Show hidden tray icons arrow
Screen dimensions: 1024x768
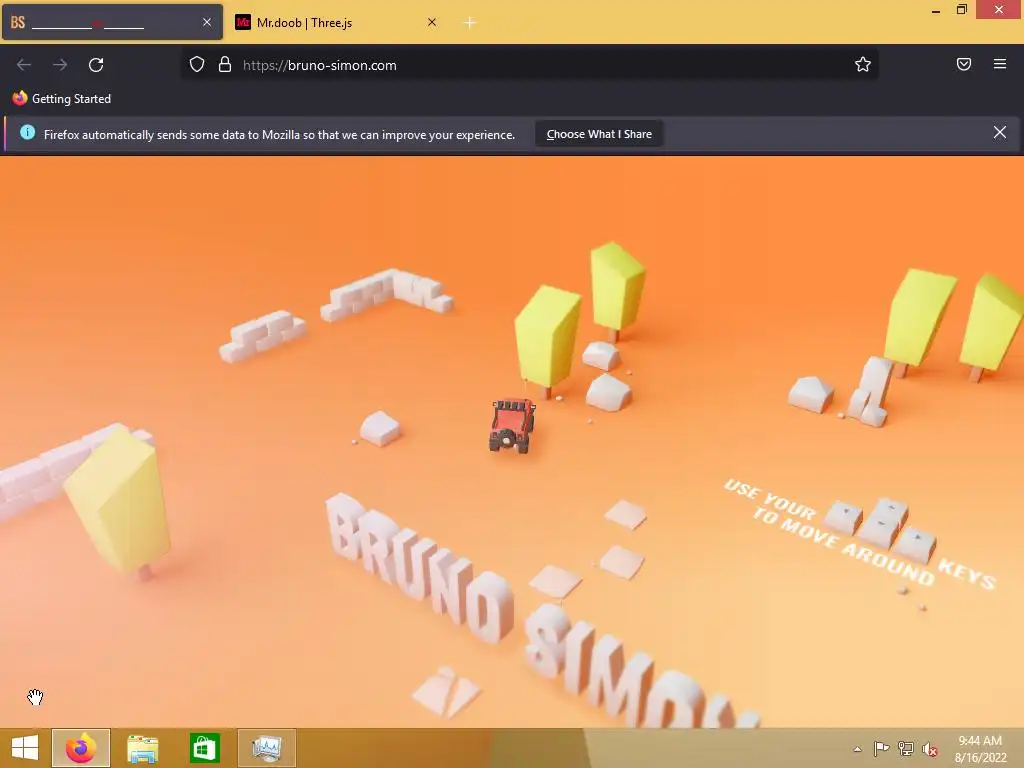(x=857, y=749)
